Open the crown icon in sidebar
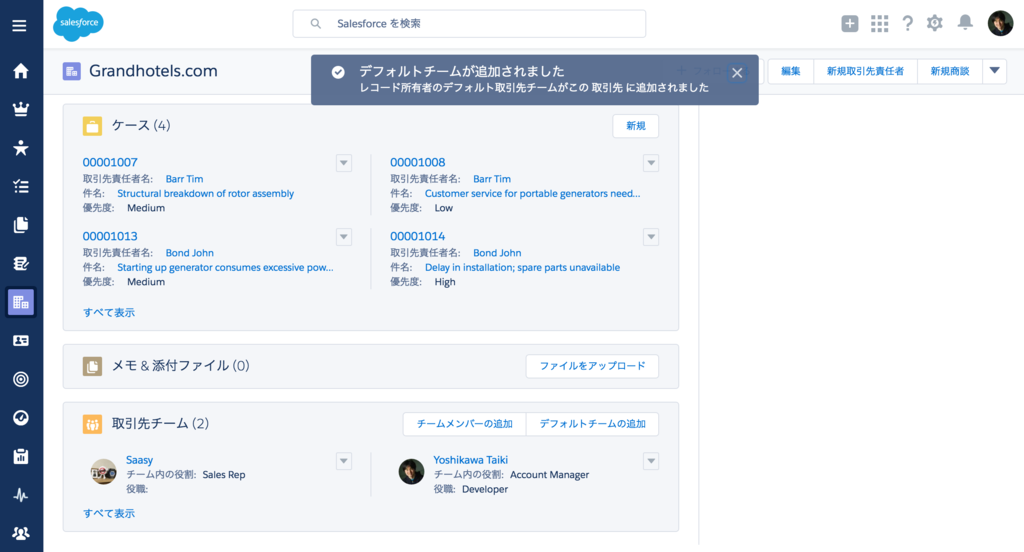This screenshot has width=1024, height=552. coord(21,109)
